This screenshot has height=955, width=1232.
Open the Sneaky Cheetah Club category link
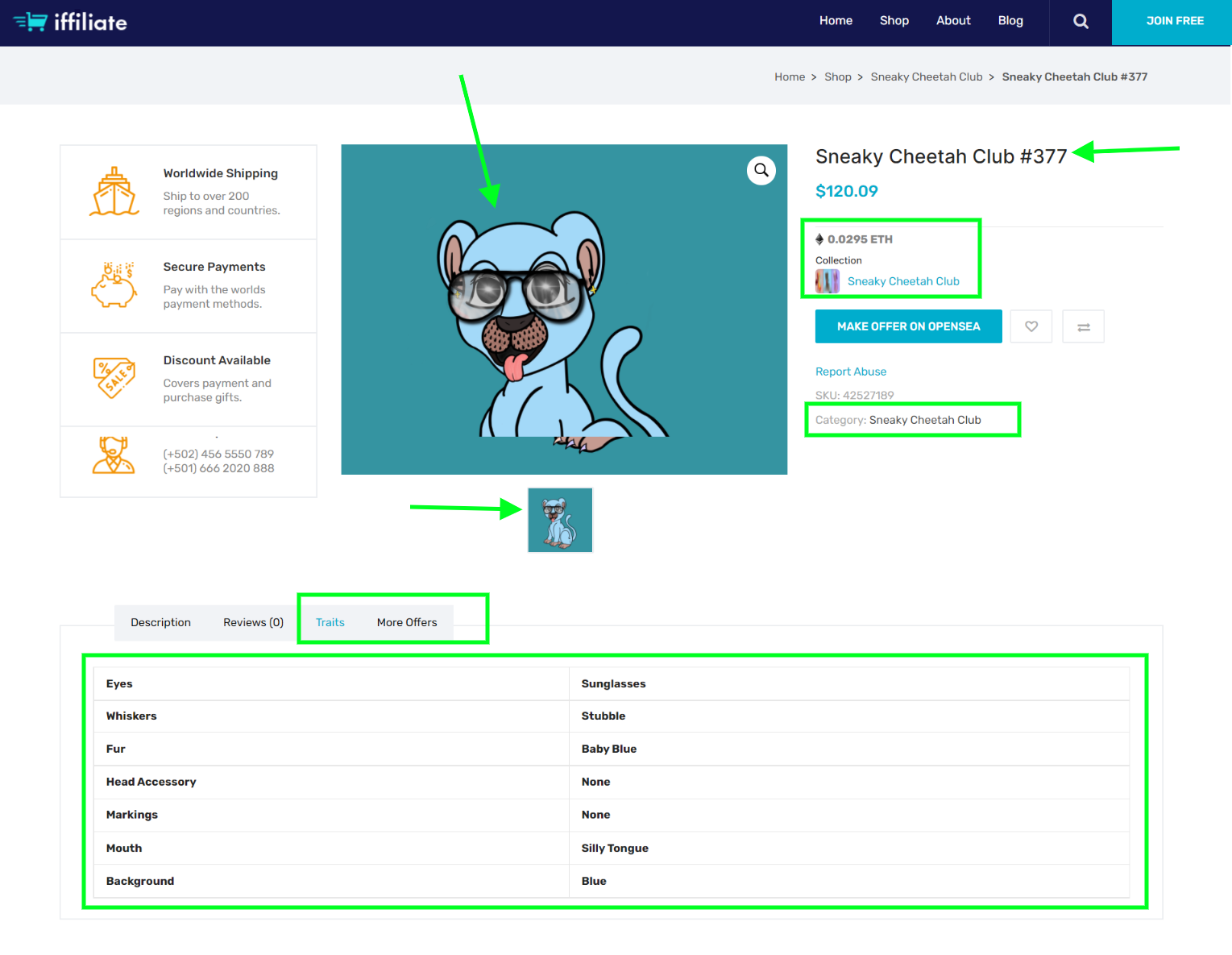click(925, 420)
